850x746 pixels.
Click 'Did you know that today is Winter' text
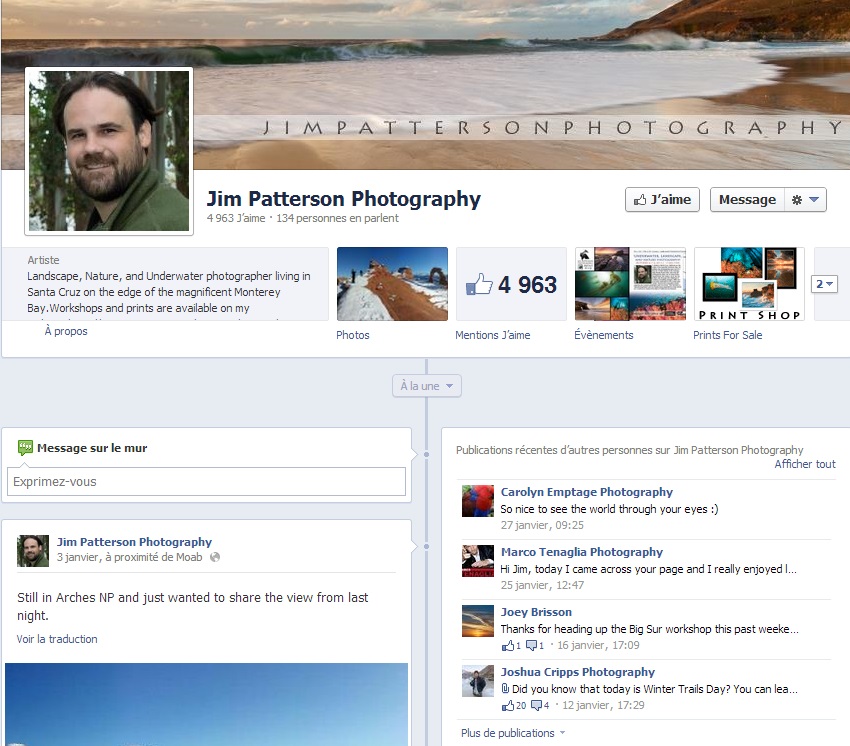coord(655,689)
